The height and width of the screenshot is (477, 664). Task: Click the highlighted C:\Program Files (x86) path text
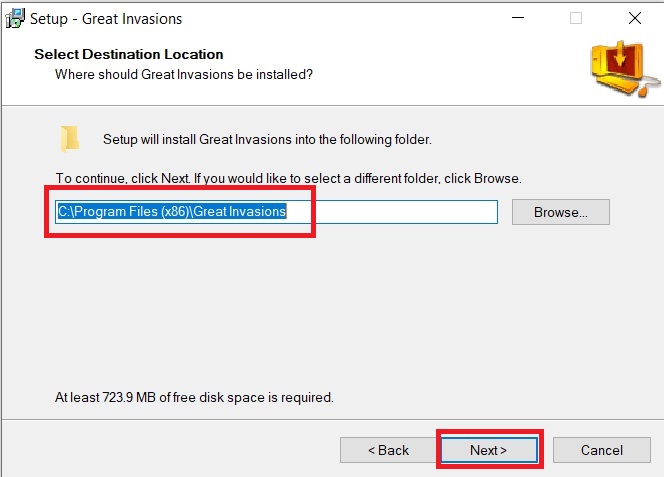(172, 211)
